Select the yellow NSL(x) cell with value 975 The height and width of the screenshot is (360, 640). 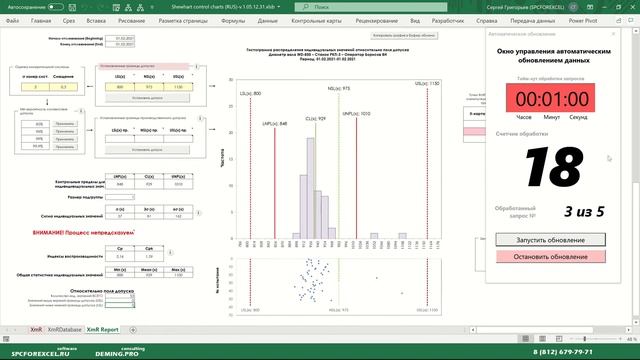pyautogui.click(x=149, y=87)
